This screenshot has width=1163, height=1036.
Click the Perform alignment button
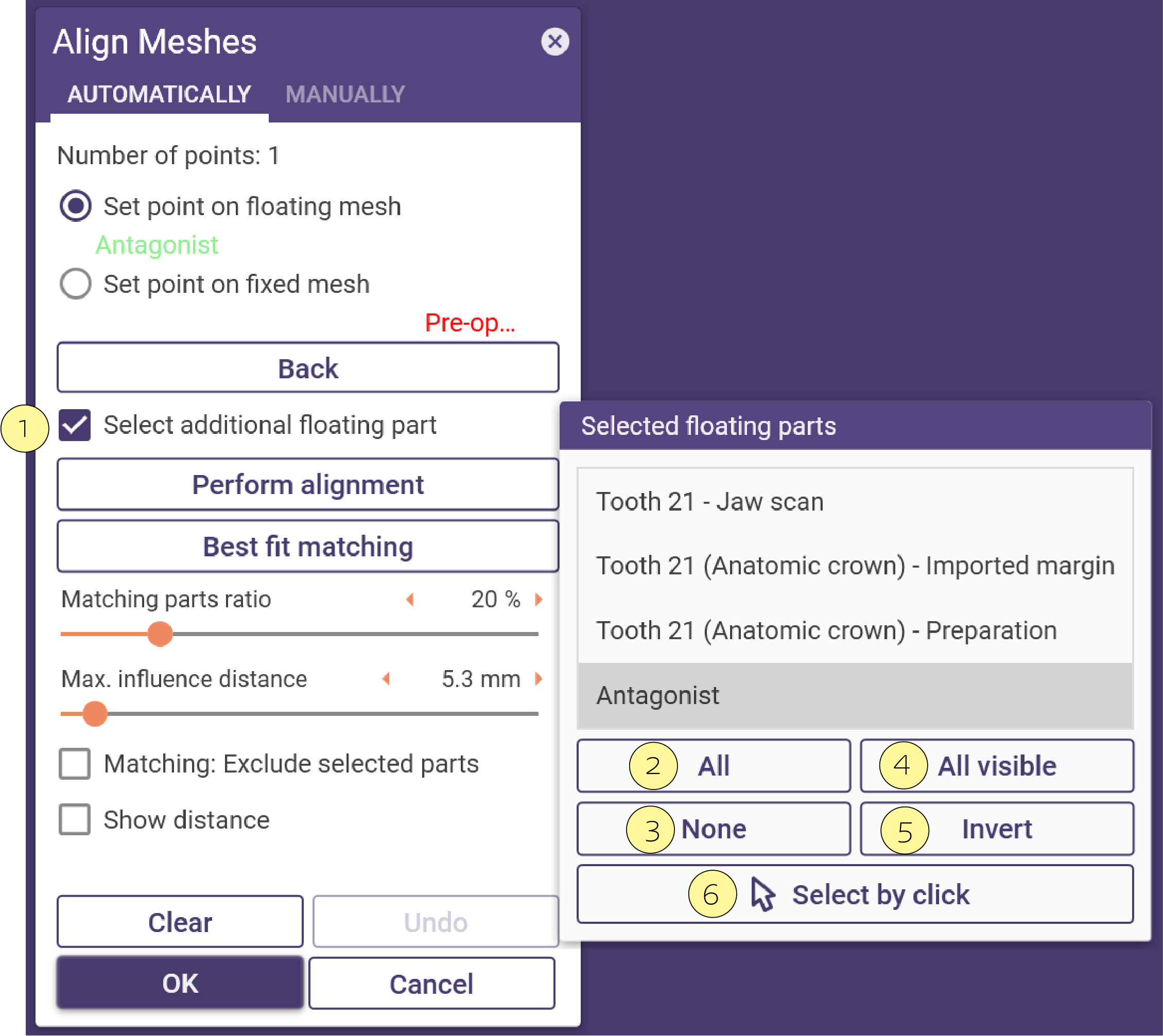pos(307,484)
